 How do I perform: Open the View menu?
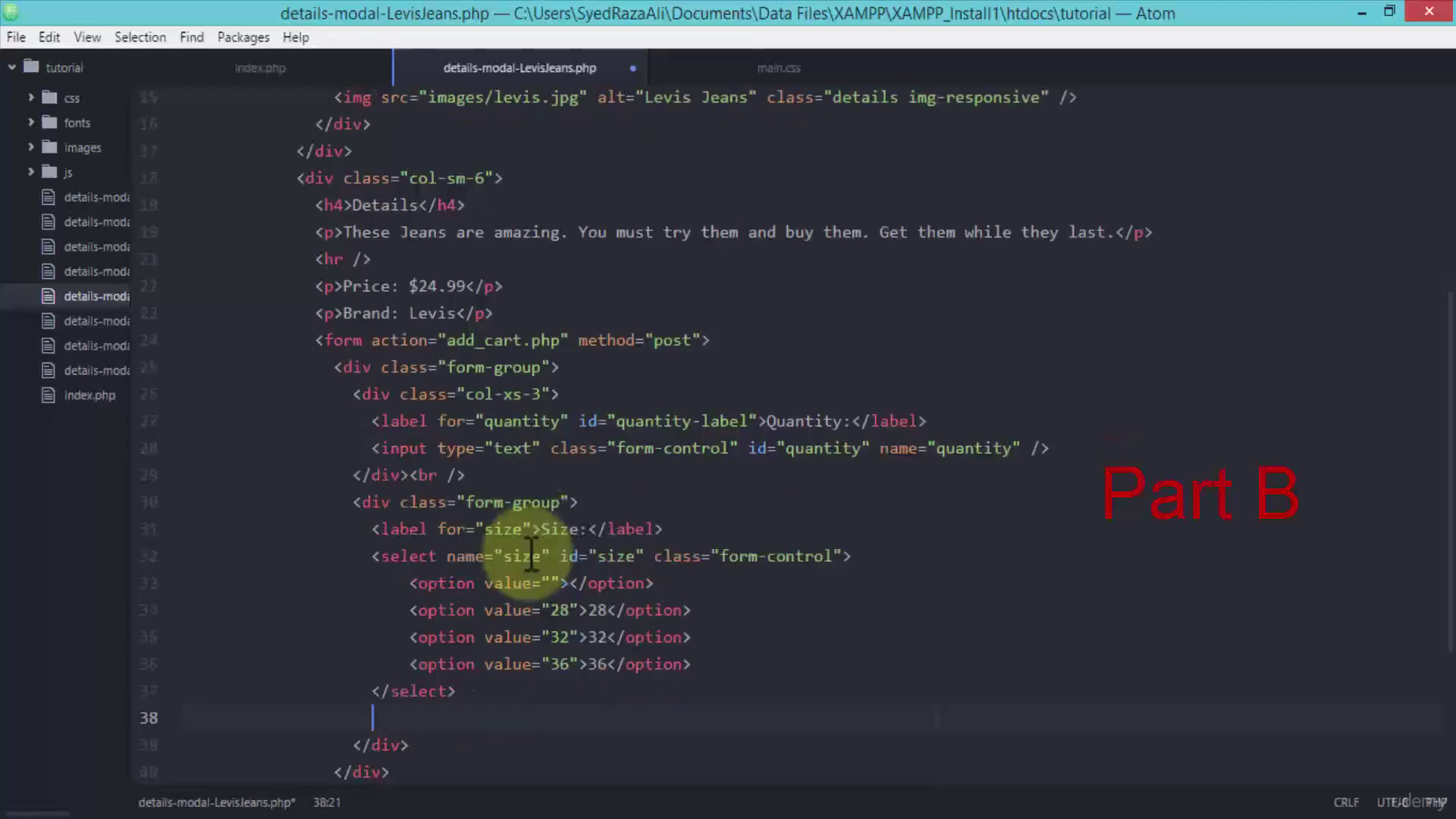pos(87,37)
